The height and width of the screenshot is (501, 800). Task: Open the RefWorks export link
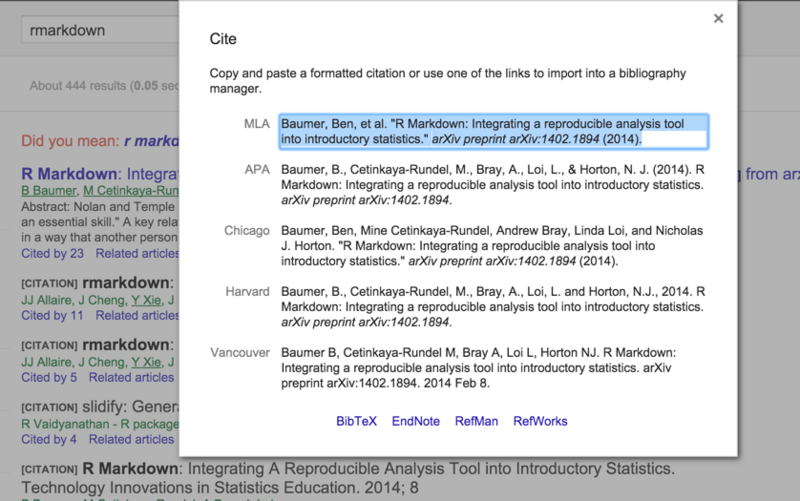tap(540, 421)
